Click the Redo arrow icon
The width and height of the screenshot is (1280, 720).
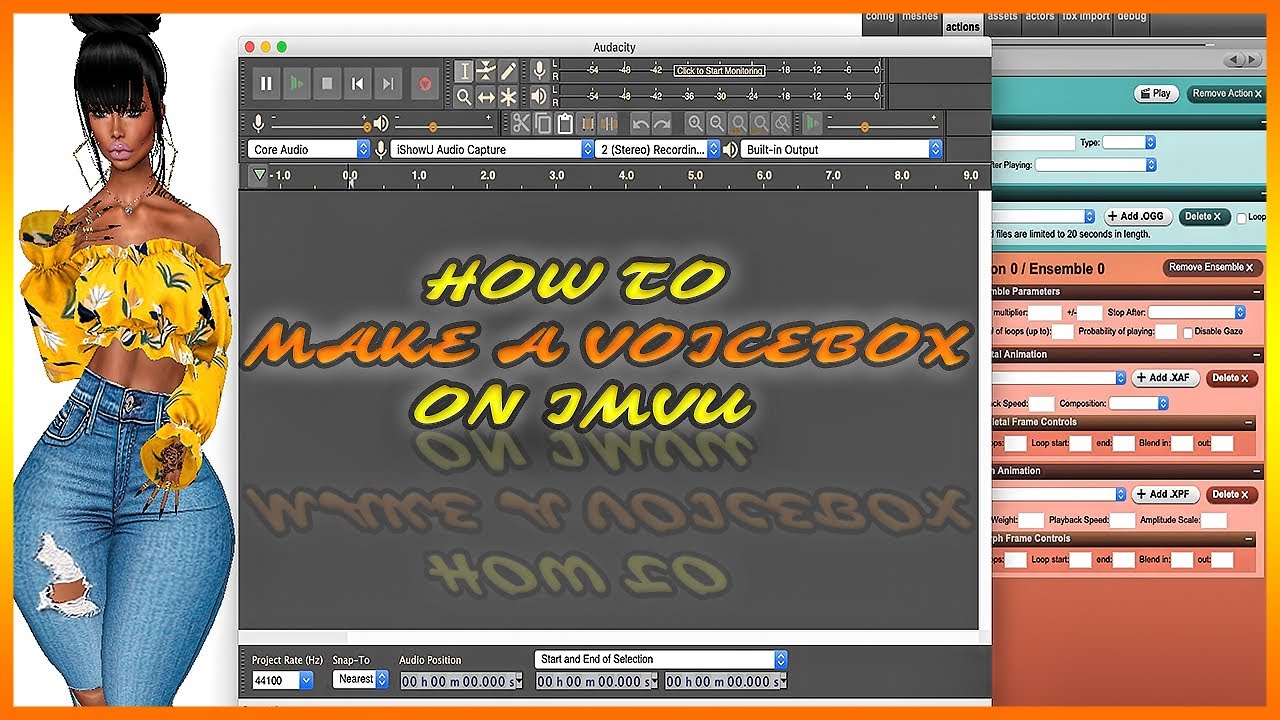662,123
